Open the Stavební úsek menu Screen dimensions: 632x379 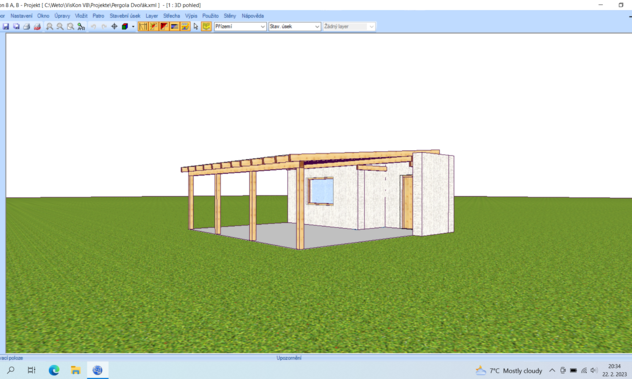click(125, 16)
